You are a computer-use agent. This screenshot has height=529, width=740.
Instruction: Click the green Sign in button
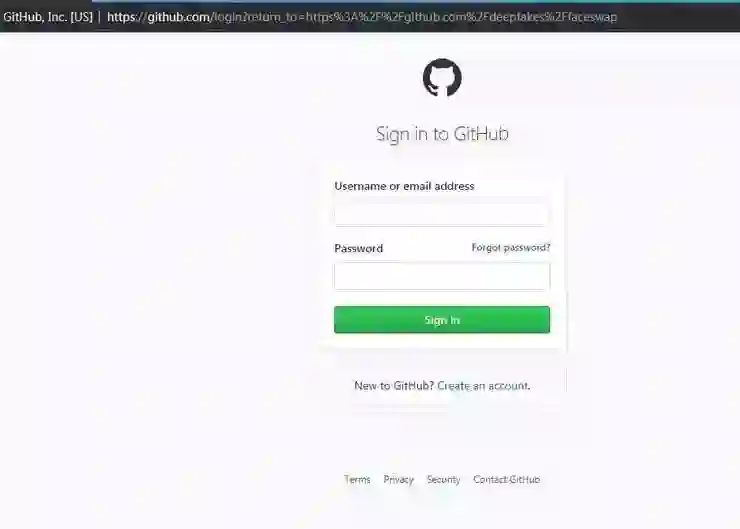click(442, 319)
